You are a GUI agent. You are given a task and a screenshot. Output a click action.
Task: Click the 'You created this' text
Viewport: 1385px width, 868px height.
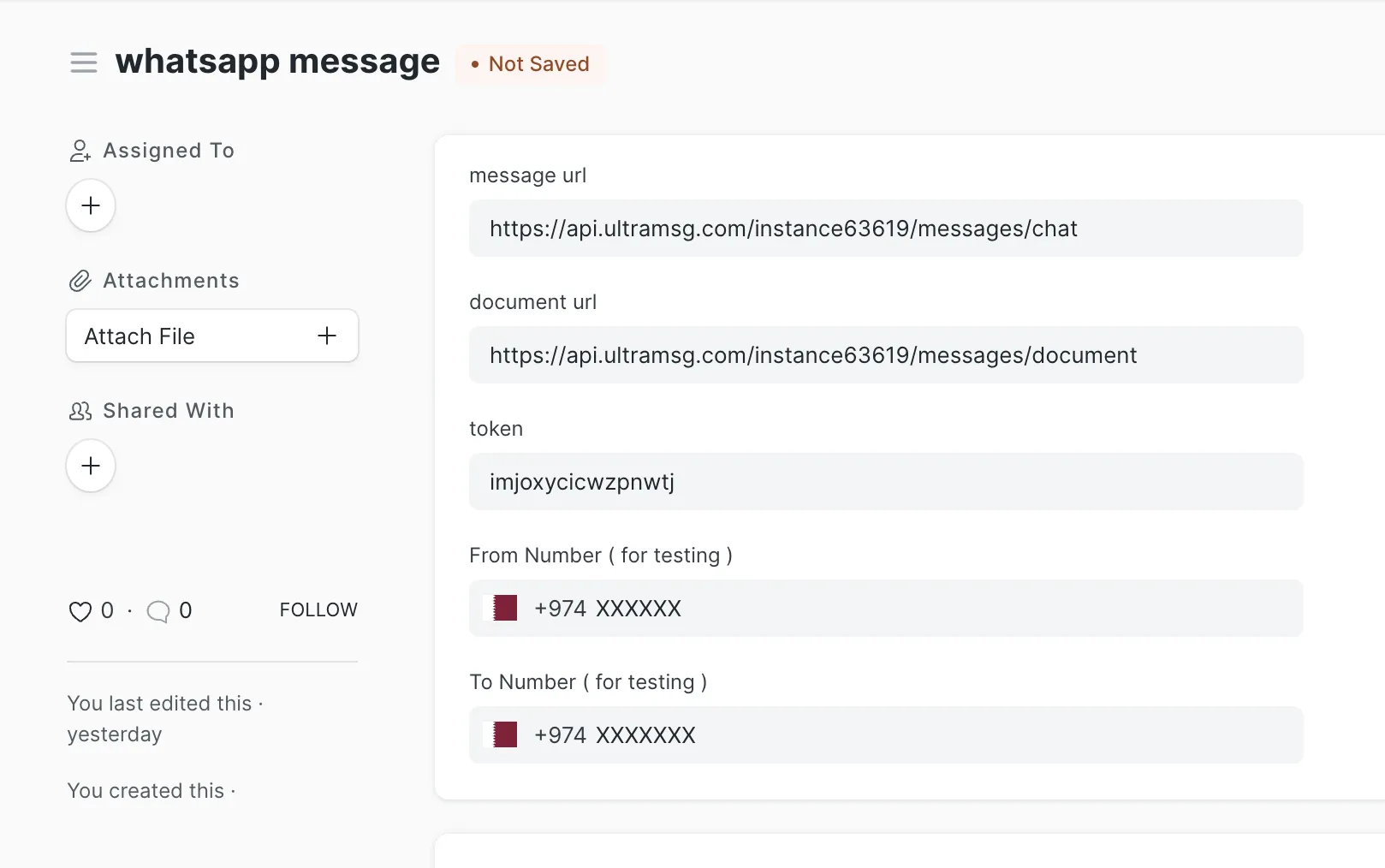[x=146, y=791]
